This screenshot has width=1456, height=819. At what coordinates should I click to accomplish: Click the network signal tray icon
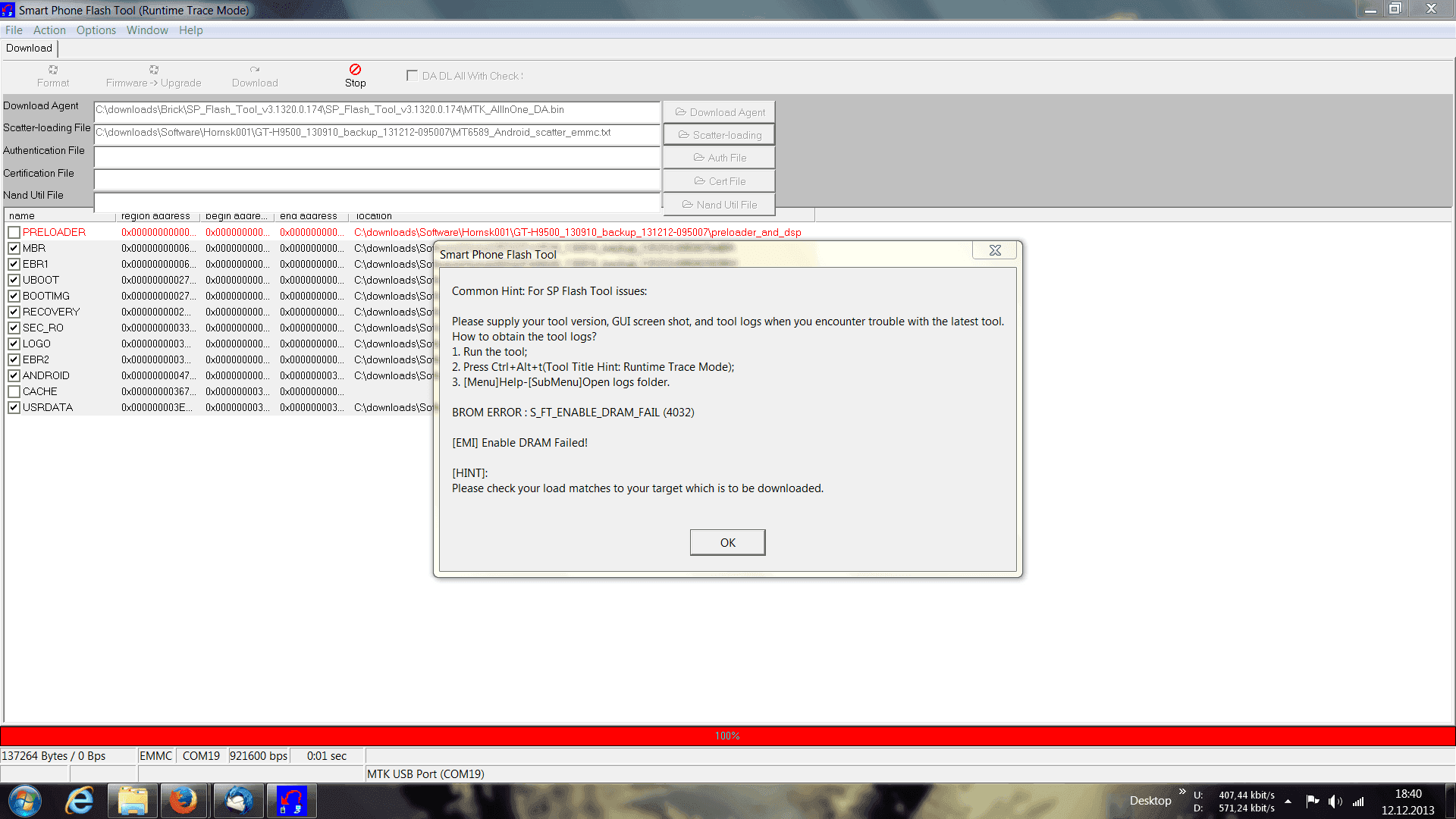click(x=1358, y=802)
